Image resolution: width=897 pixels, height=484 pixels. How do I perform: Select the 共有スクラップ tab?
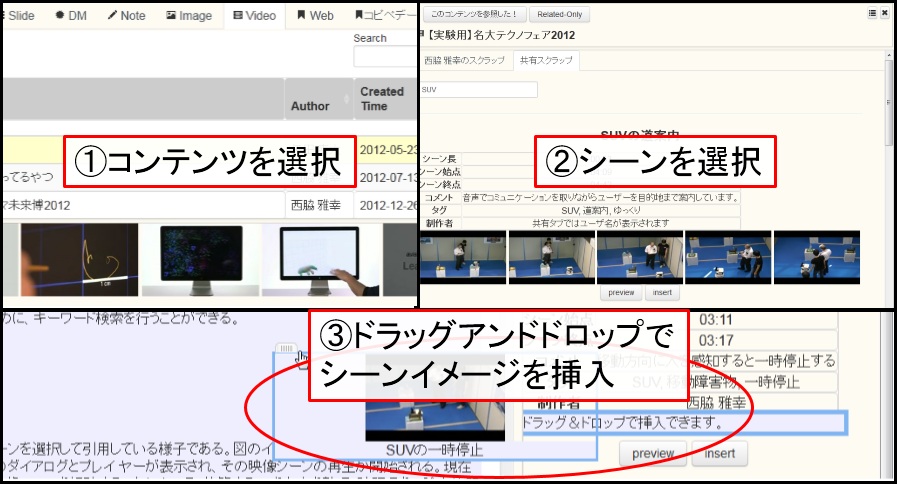546,60
